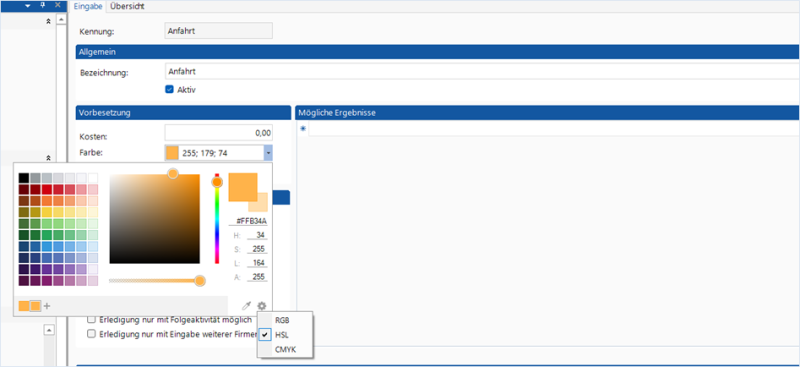
Task: Select the Eingabe tab
Action: [x=88, y=7]
